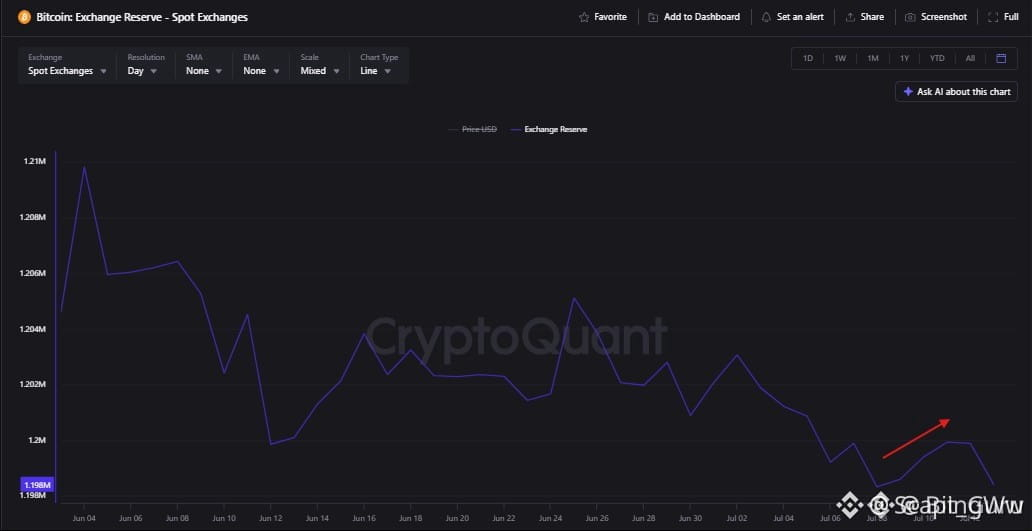
Task: Click the Bitcoin logo icon in title
Action: [x=24, y=17]
